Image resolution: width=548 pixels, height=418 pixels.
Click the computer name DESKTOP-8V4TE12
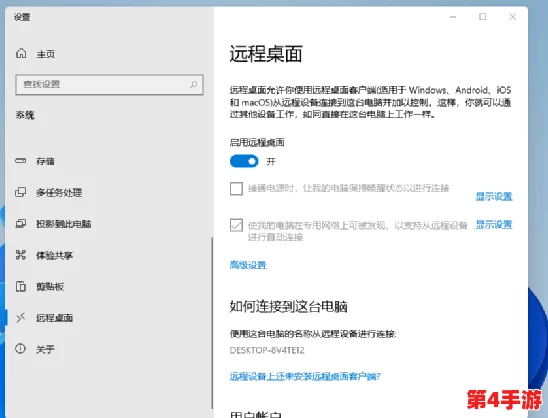pos(267,350)
